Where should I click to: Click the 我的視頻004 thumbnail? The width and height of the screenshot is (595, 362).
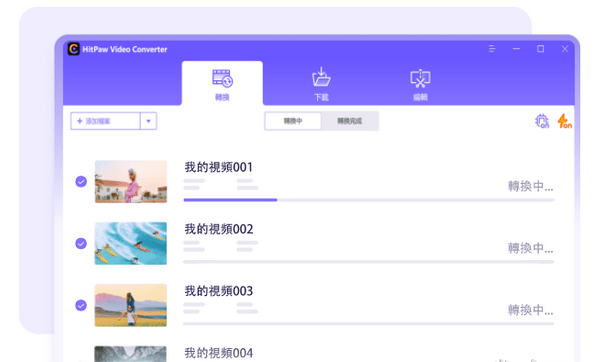click(131, 354)
